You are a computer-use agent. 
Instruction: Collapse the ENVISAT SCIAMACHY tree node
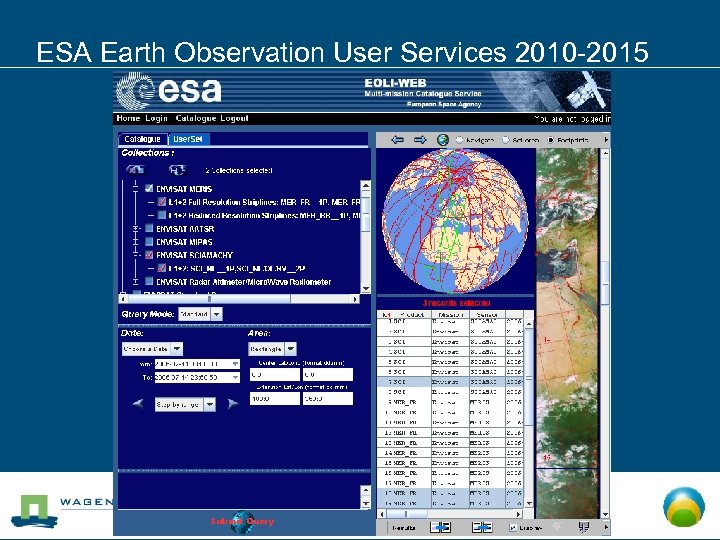pos(135,254)
